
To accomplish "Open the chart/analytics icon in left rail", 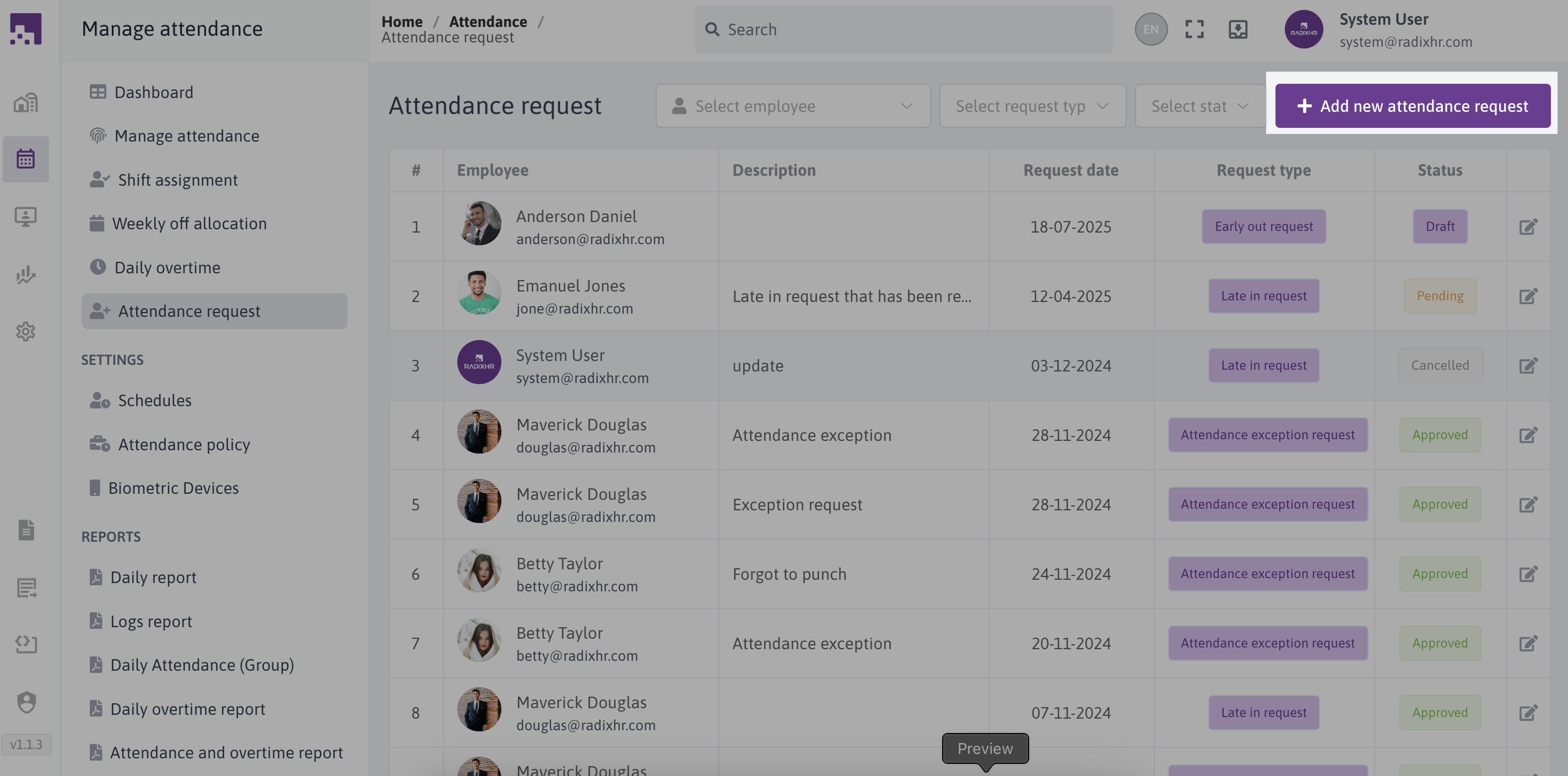I will [25, 274].
